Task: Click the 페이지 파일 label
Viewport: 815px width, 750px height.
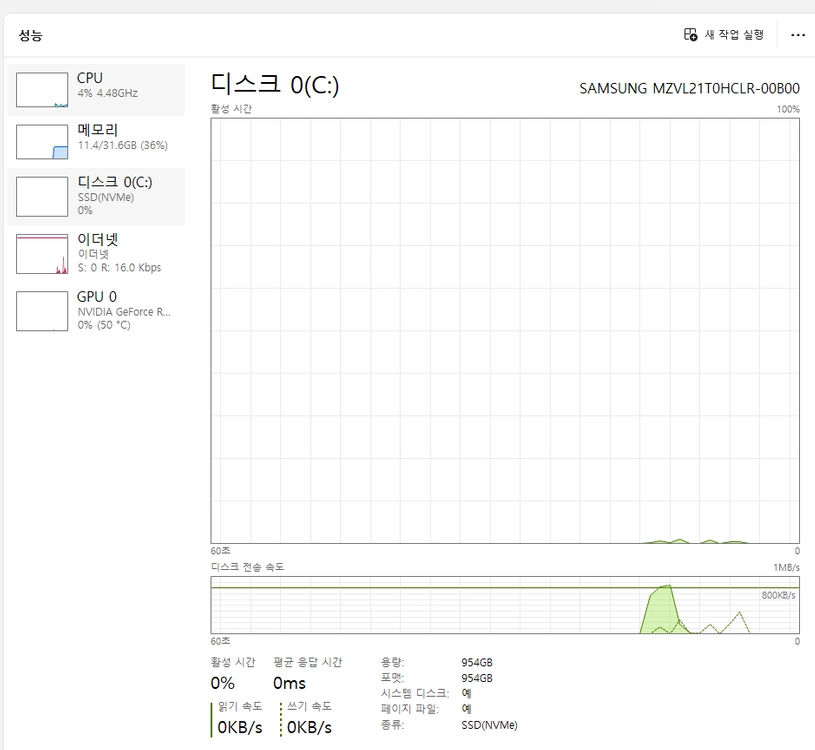Action: tap(410, 709)
